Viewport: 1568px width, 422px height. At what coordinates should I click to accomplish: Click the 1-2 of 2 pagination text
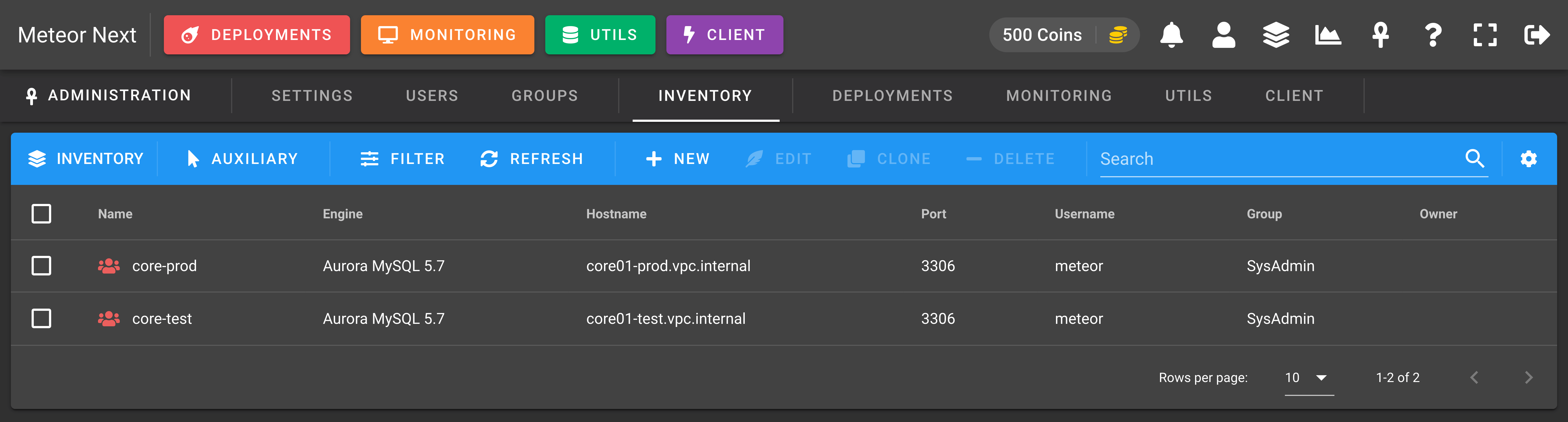(x=1398, y=378)
